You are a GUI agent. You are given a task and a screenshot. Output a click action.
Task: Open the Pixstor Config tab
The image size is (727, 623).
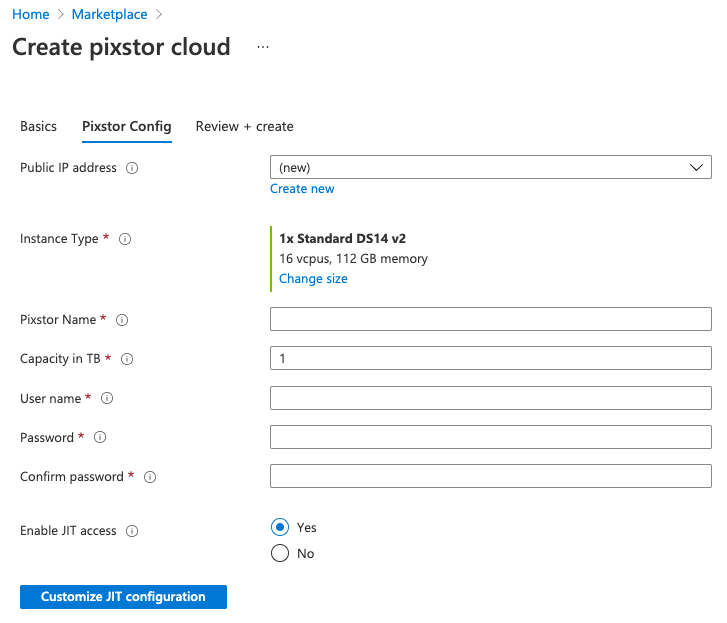coord(127,127)
